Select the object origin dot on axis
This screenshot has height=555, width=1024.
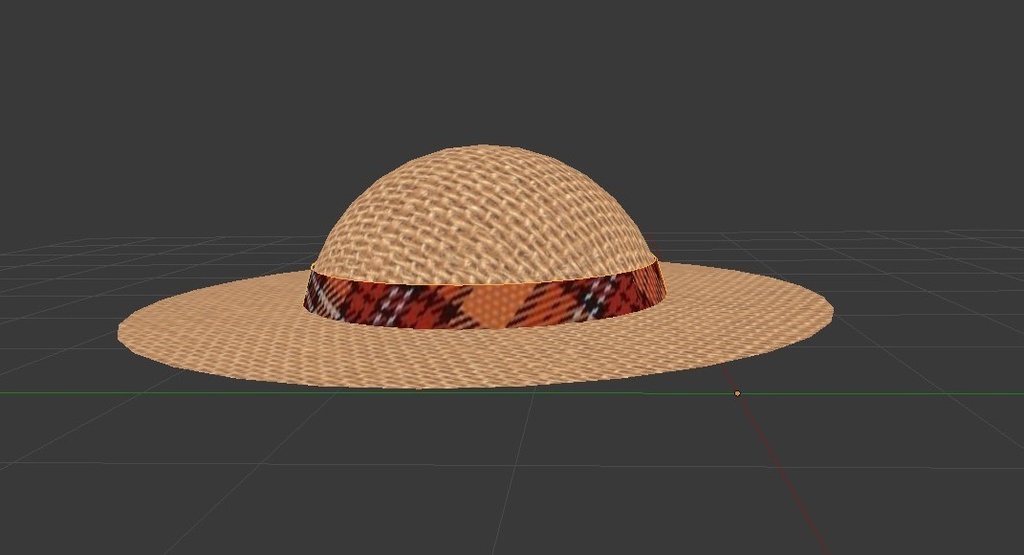(737, 393)
